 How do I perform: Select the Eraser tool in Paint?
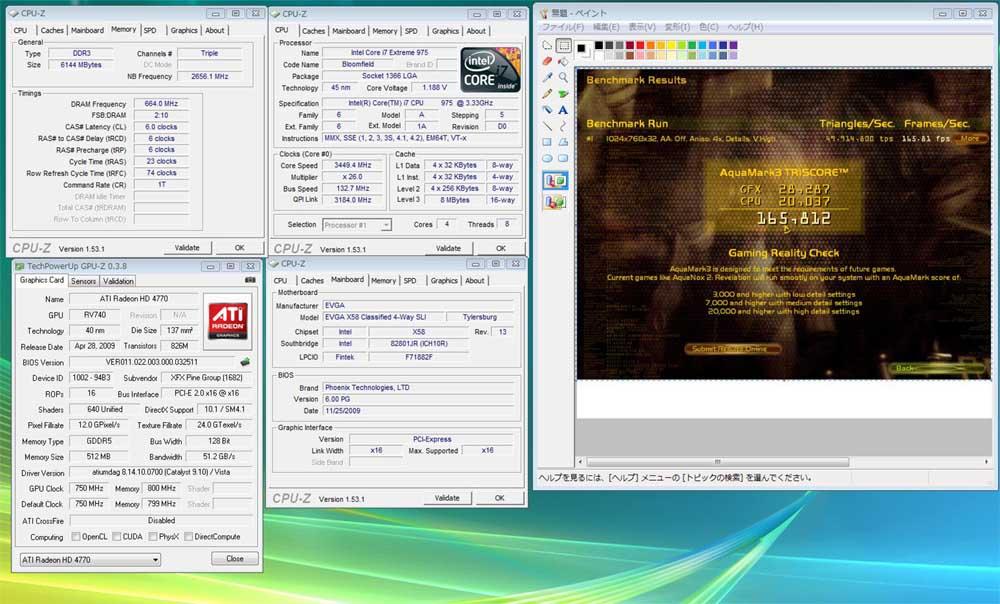547,61
